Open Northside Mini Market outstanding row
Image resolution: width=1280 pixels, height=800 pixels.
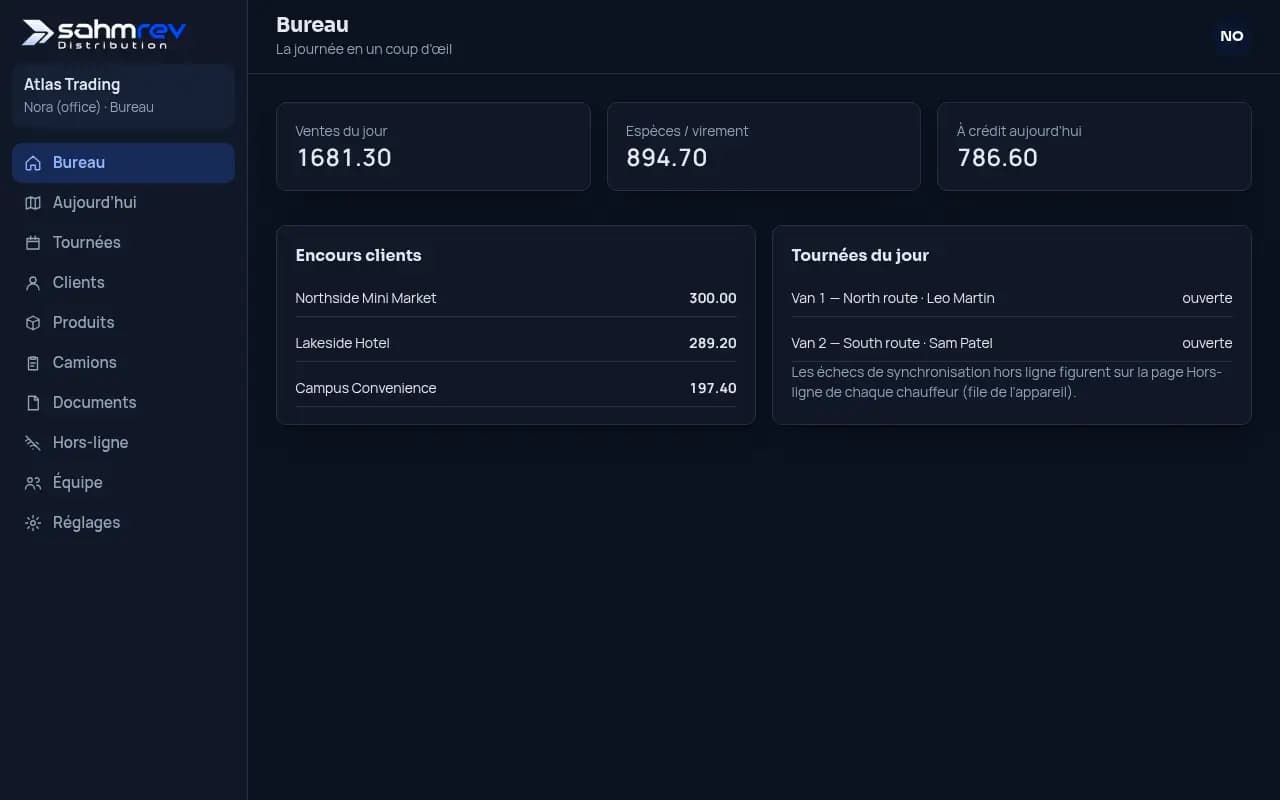click(x=516, y=298)
